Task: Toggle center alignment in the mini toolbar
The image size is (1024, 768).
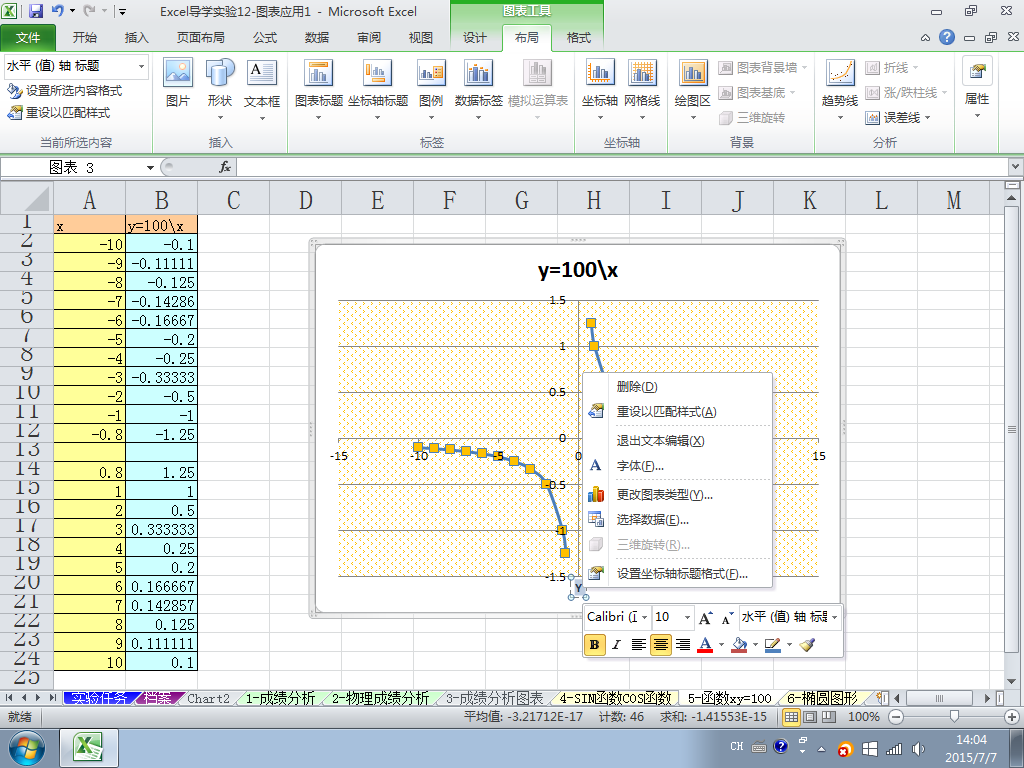Action: pos(660,645)
